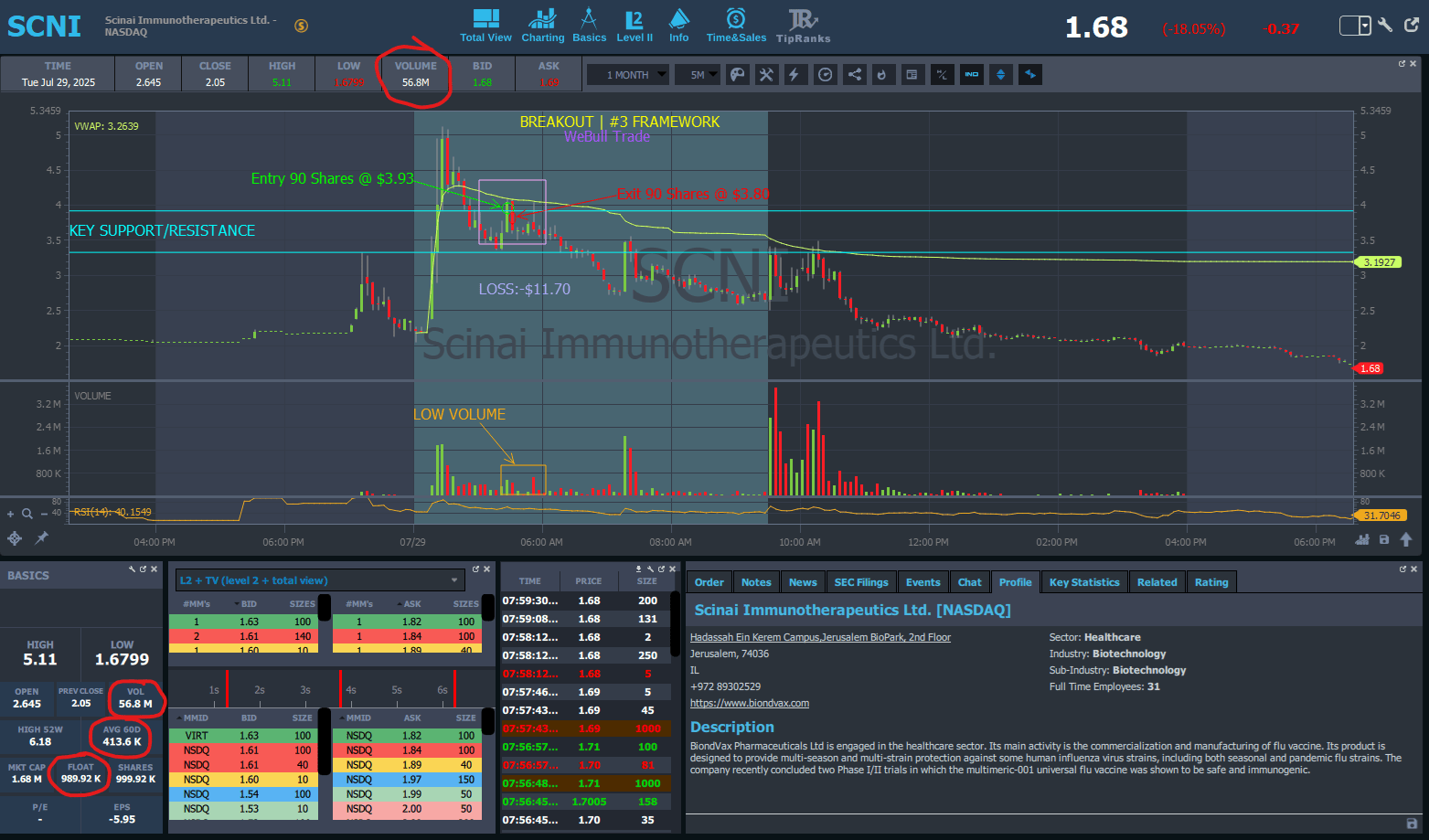The width and height of the screenshot is (1429, 840).
Task: Click the Hadassah Ein Kerem Campus address link
Action: pos(820,637)
